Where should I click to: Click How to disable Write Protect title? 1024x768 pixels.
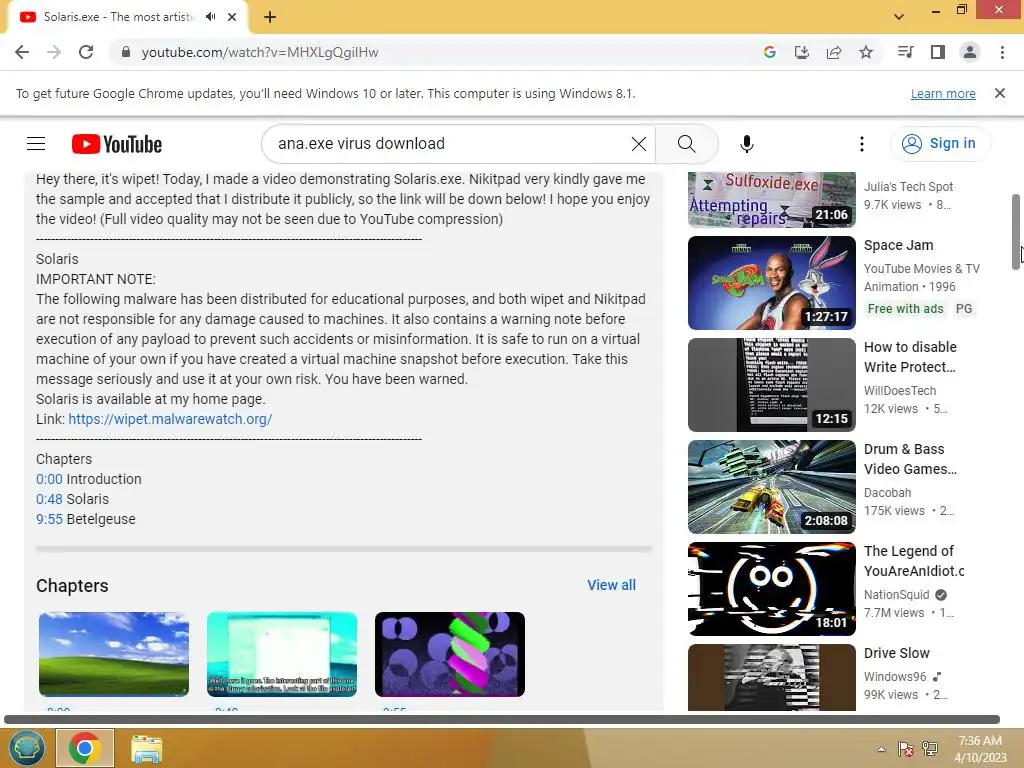point(910,357)
